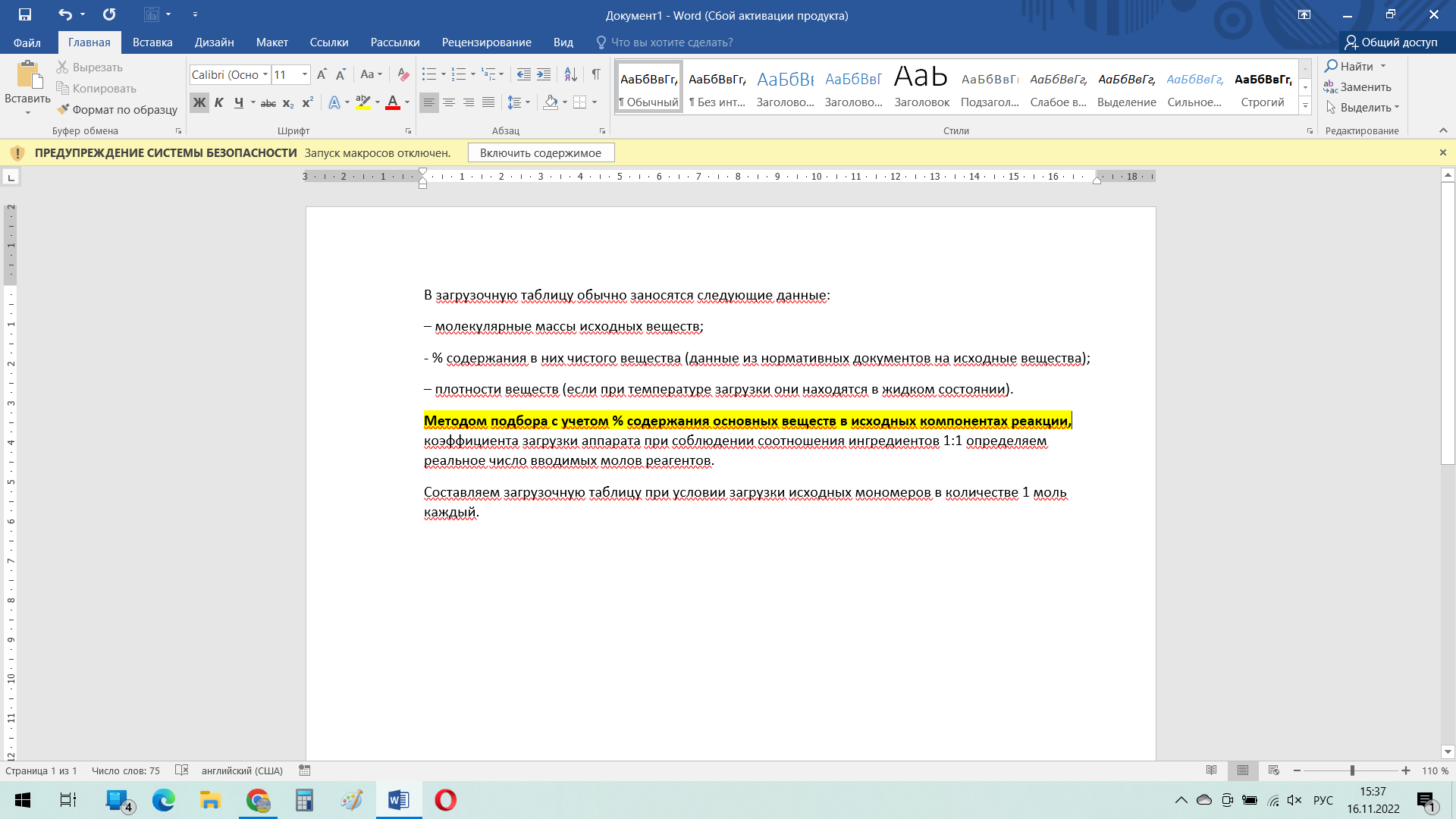Toggle paragraph marks display (¶)
This screenshot has width=1456, height=819.
coord(596,74)
